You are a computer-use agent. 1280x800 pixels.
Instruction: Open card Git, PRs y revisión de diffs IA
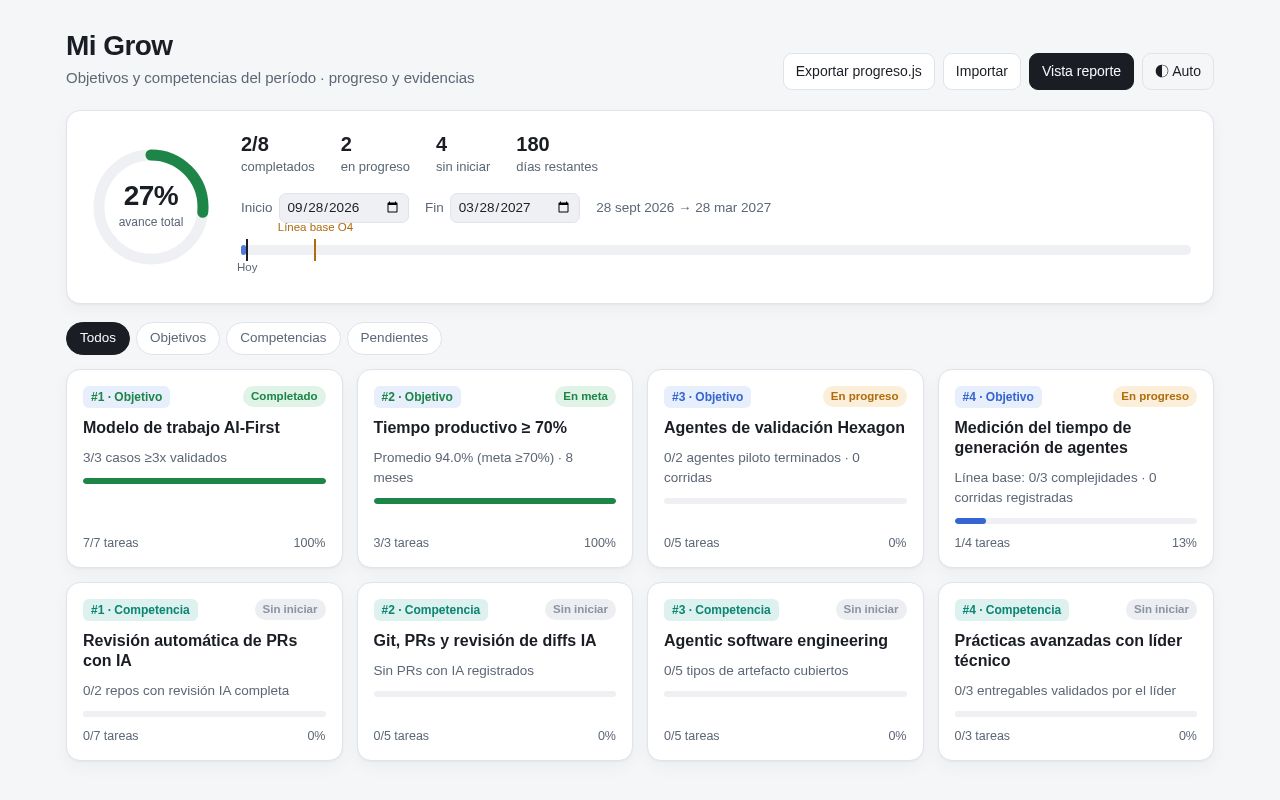coord(495,672)
